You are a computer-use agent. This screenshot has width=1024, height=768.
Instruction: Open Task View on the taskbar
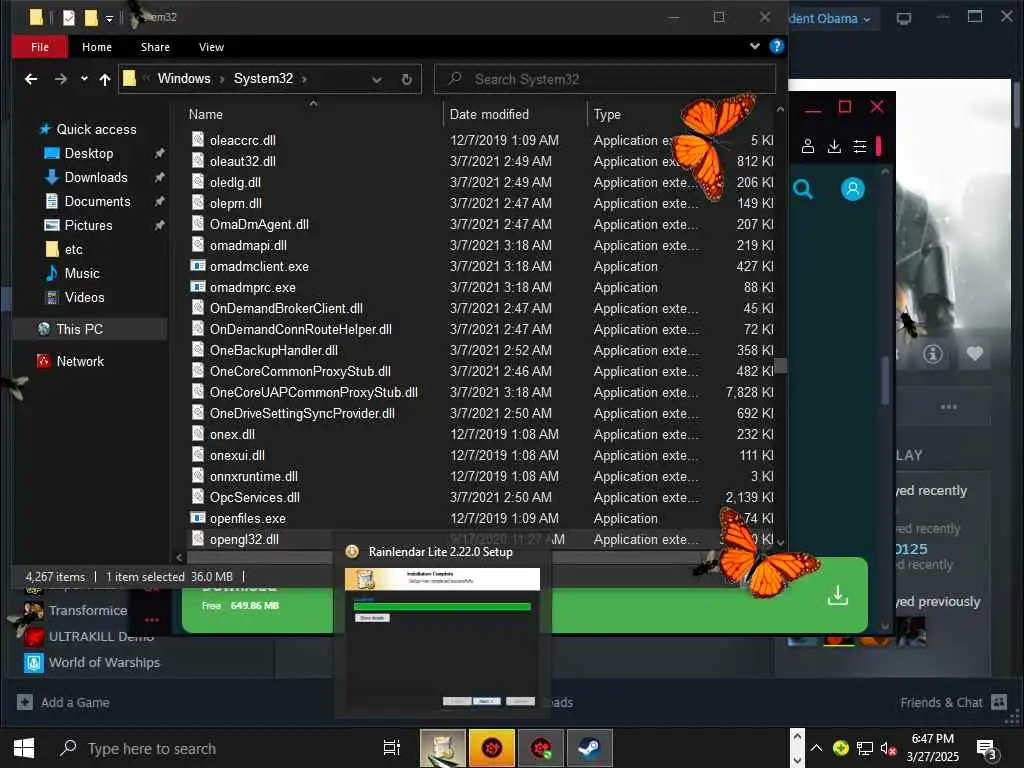[x=391, y=748]
